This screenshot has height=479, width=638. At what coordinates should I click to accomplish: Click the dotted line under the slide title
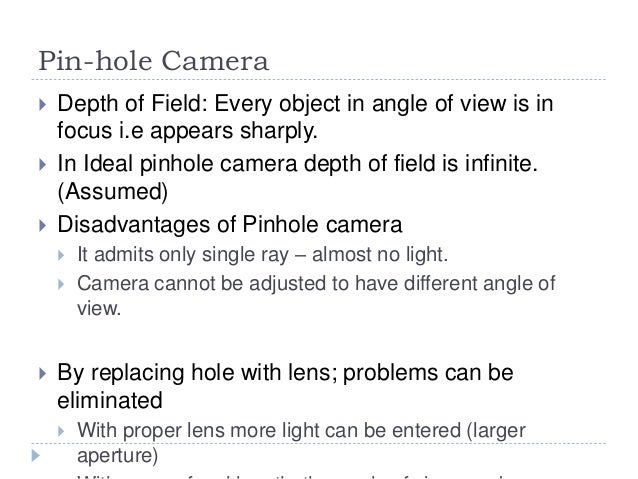pyautogui.click(x=319, y=79)
